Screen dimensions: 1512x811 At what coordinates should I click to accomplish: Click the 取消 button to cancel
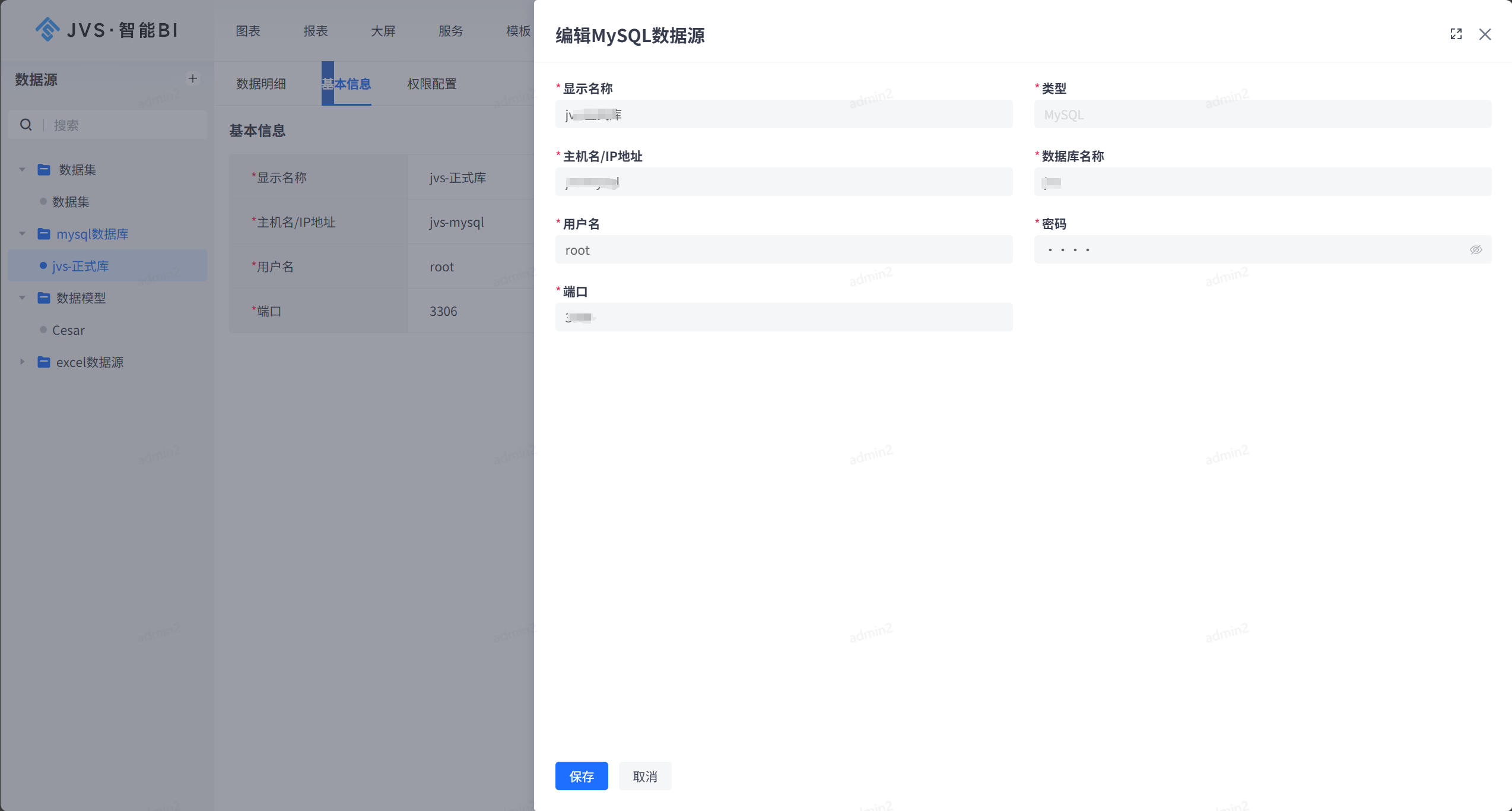[x=645, y=776]
